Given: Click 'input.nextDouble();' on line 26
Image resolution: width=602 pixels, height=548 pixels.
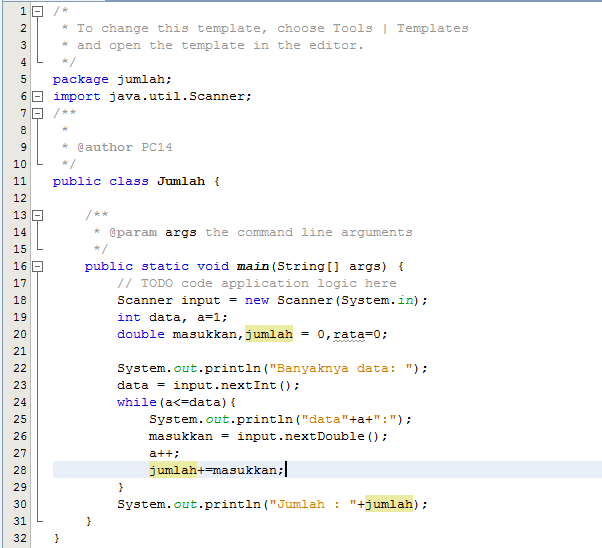Looking at the screenshot, I should pyautogui.click(x=312, y=436).
